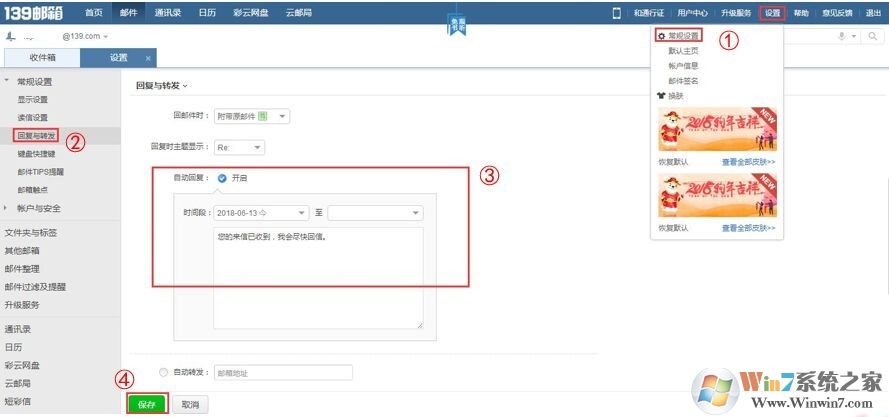The image size is (889, 417).
Task: Expand the 帐户与安全 sidebar group
Action: (7, 208)
